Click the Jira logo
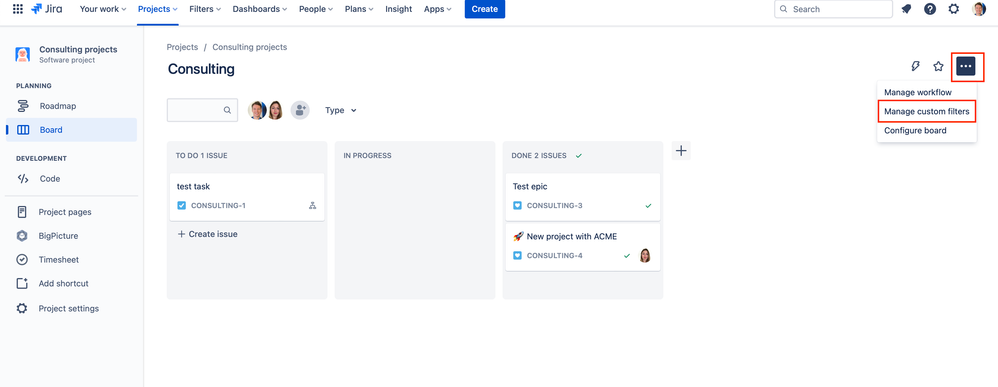998x387 pixels. (46, 9)
